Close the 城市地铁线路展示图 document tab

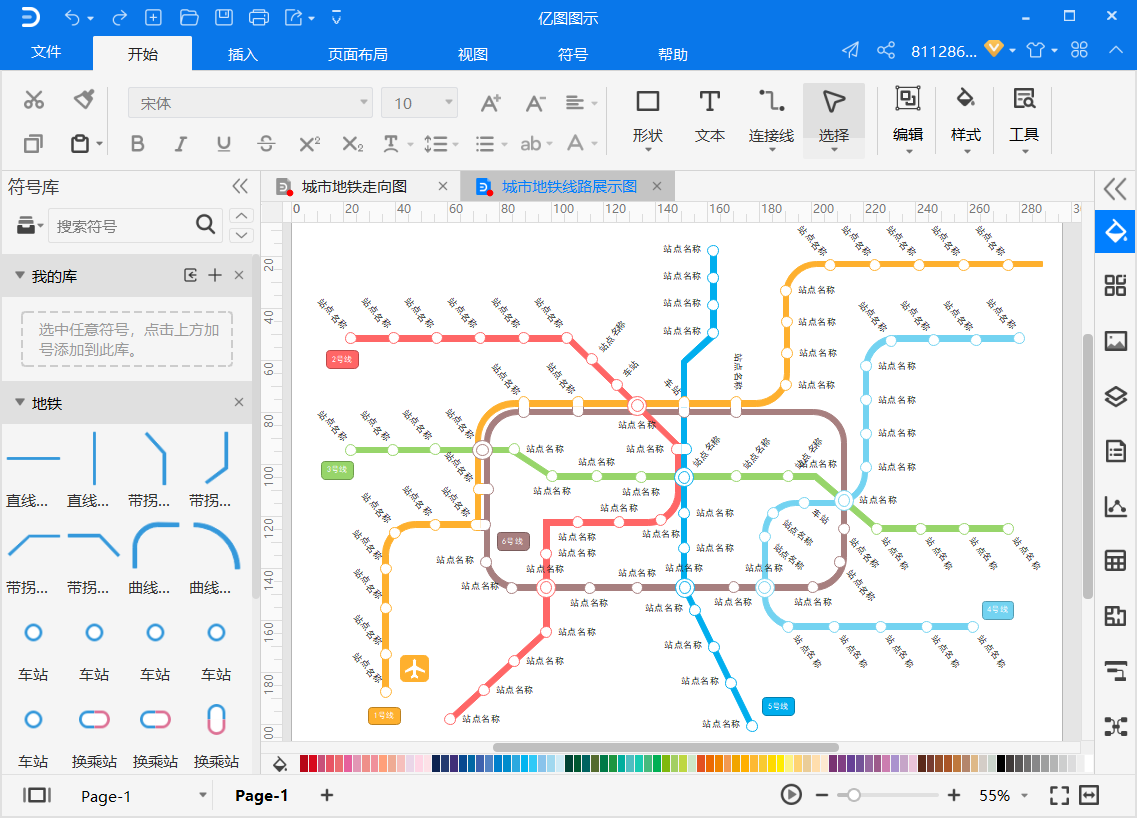[x=657, y=186]
